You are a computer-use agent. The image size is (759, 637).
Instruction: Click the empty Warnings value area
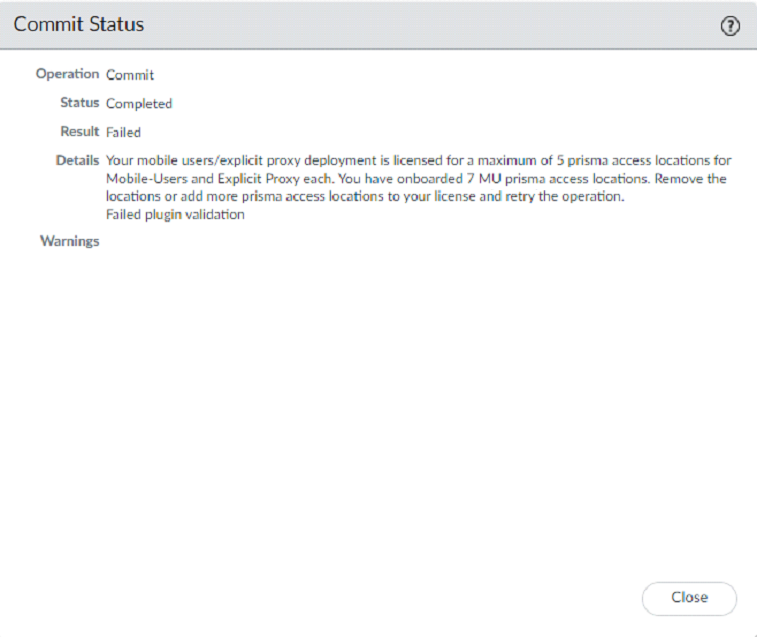click(x=300, y=242)
